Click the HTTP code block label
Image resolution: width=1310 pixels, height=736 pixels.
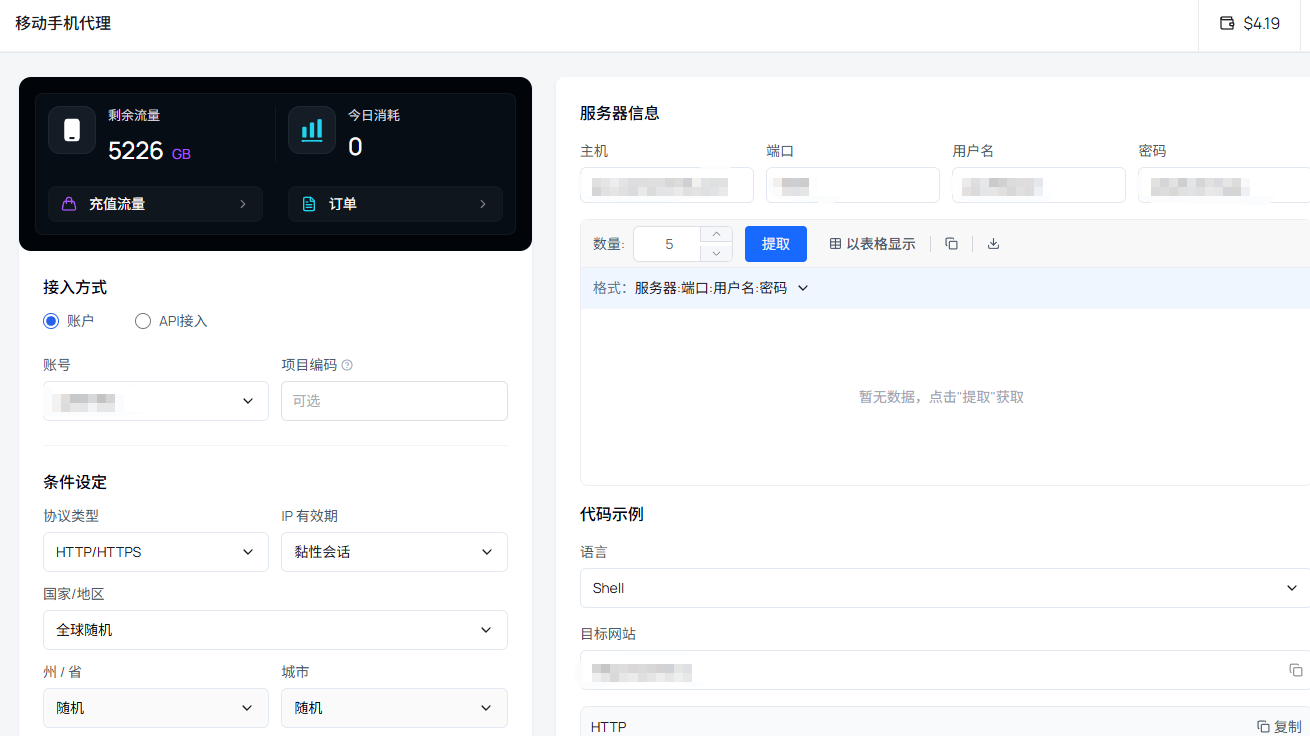[609, 727]
